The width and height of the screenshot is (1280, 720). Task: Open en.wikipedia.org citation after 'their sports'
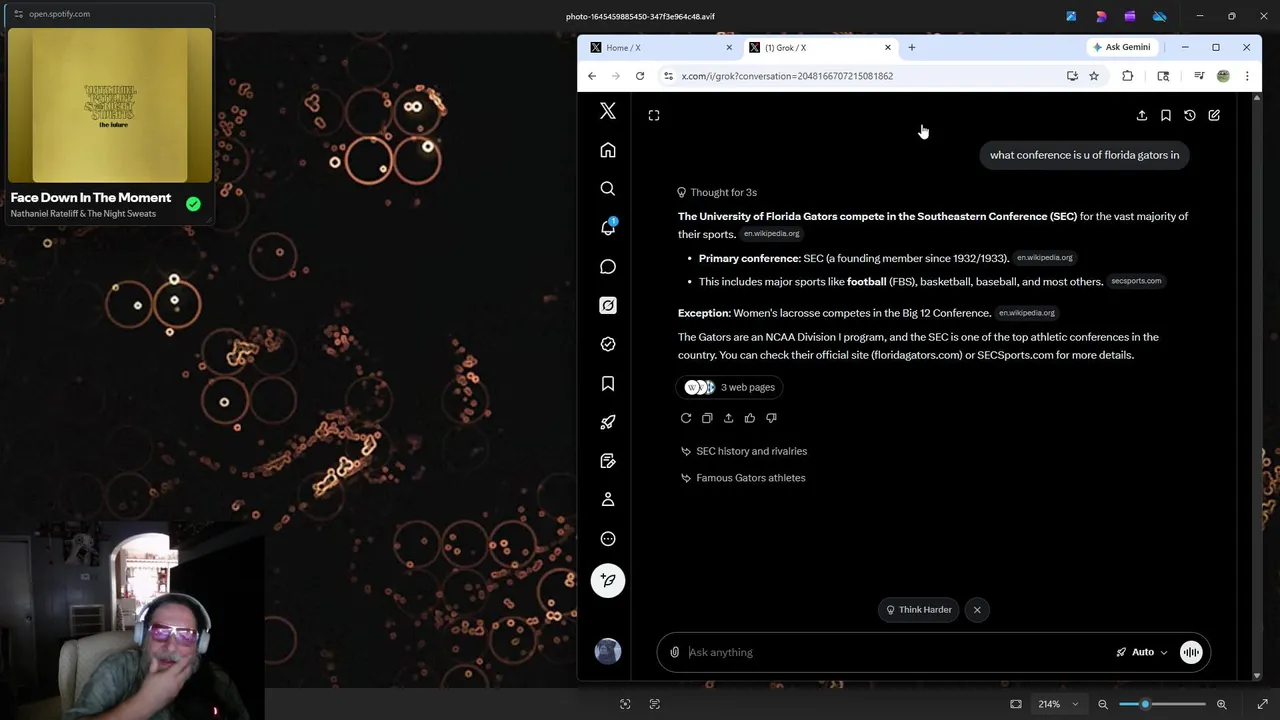pos(771,234)
